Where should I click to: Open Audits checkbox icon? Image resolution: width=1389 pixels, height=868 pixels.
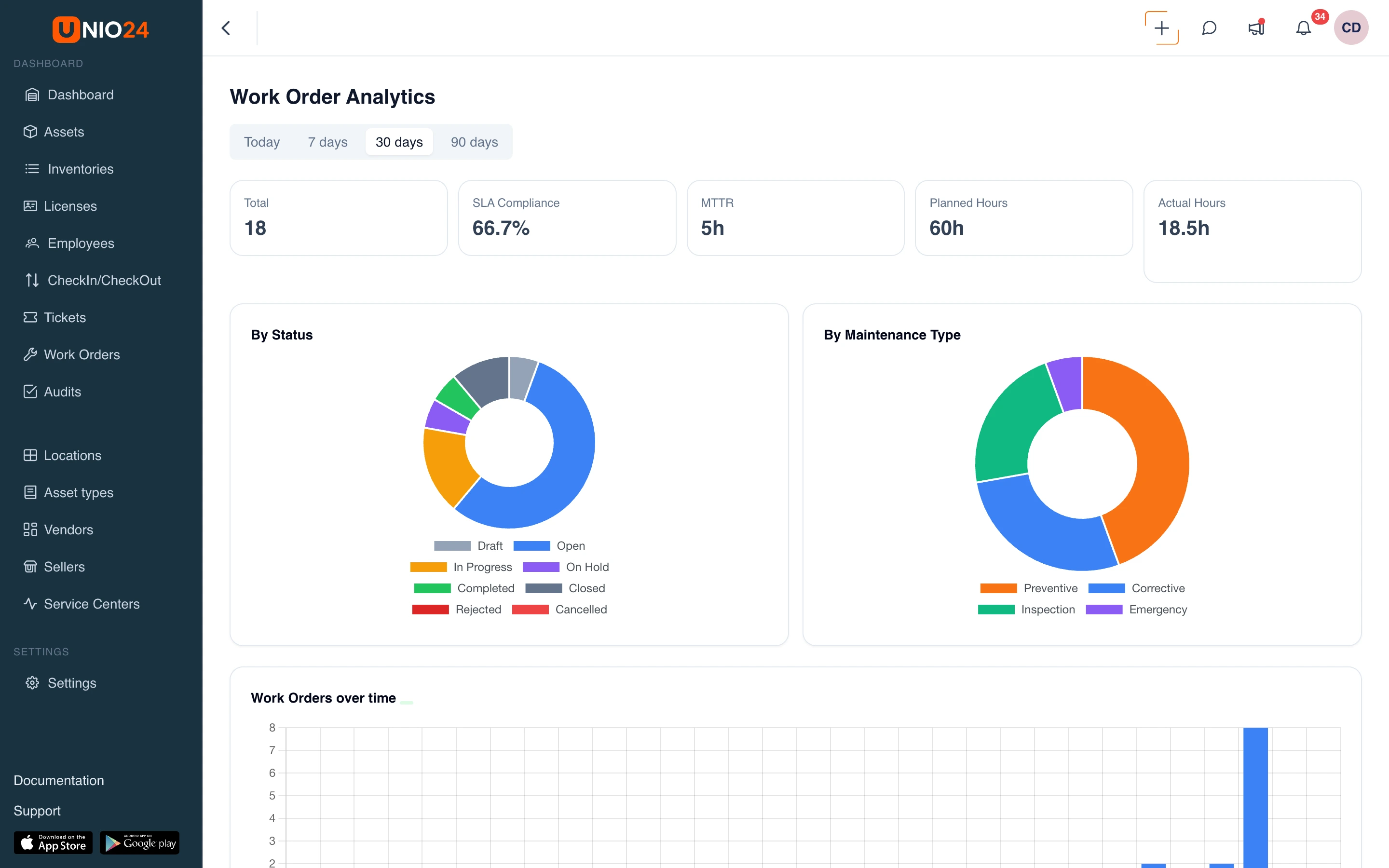click(x=30, y=392)
